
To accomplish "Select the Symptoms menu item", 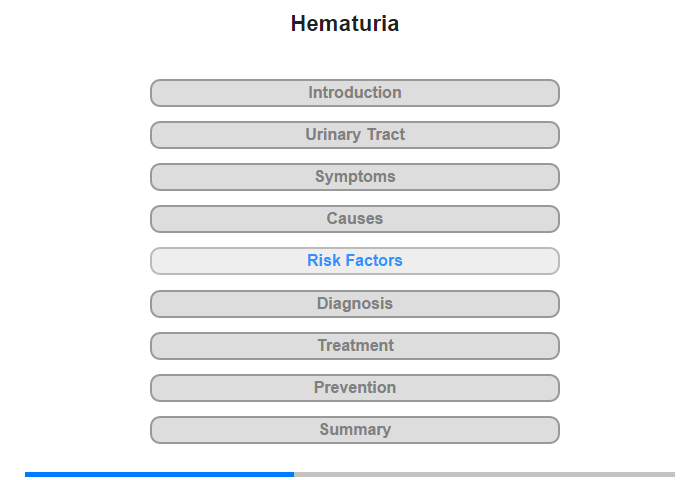I will click(x=354, y=177).
